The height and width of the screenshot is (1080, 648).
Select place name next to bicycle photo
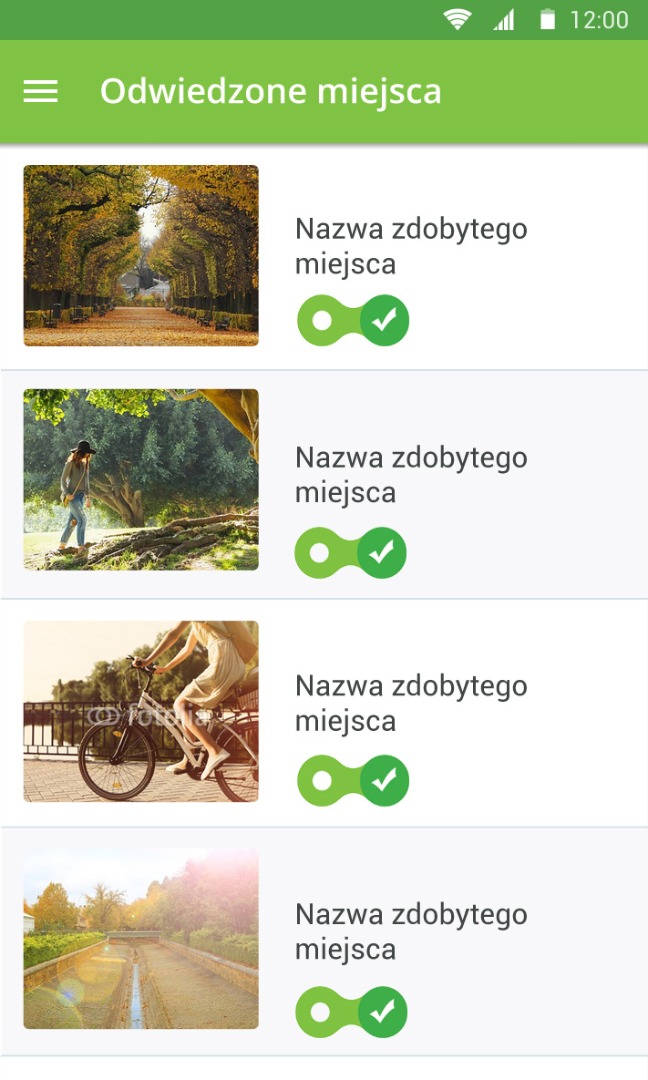pos(411,703)
